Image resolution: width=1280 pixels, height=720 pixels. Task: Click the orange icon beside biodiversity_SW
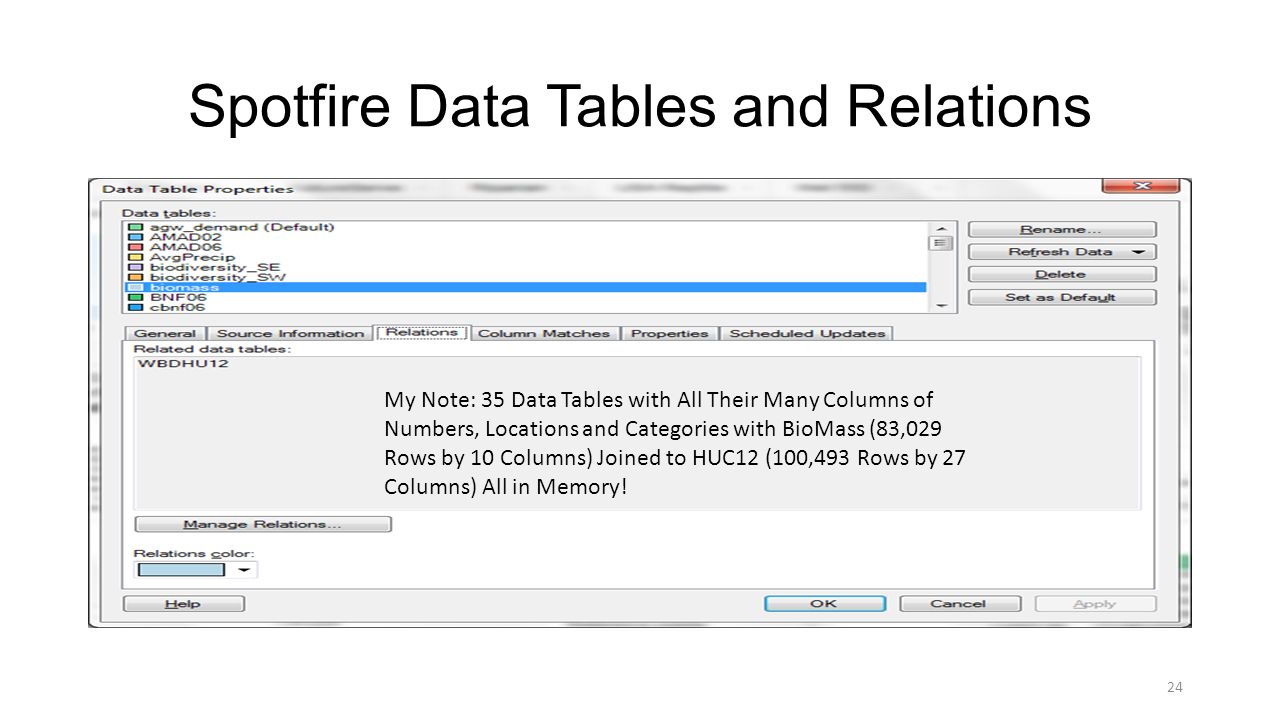point(135,277)
